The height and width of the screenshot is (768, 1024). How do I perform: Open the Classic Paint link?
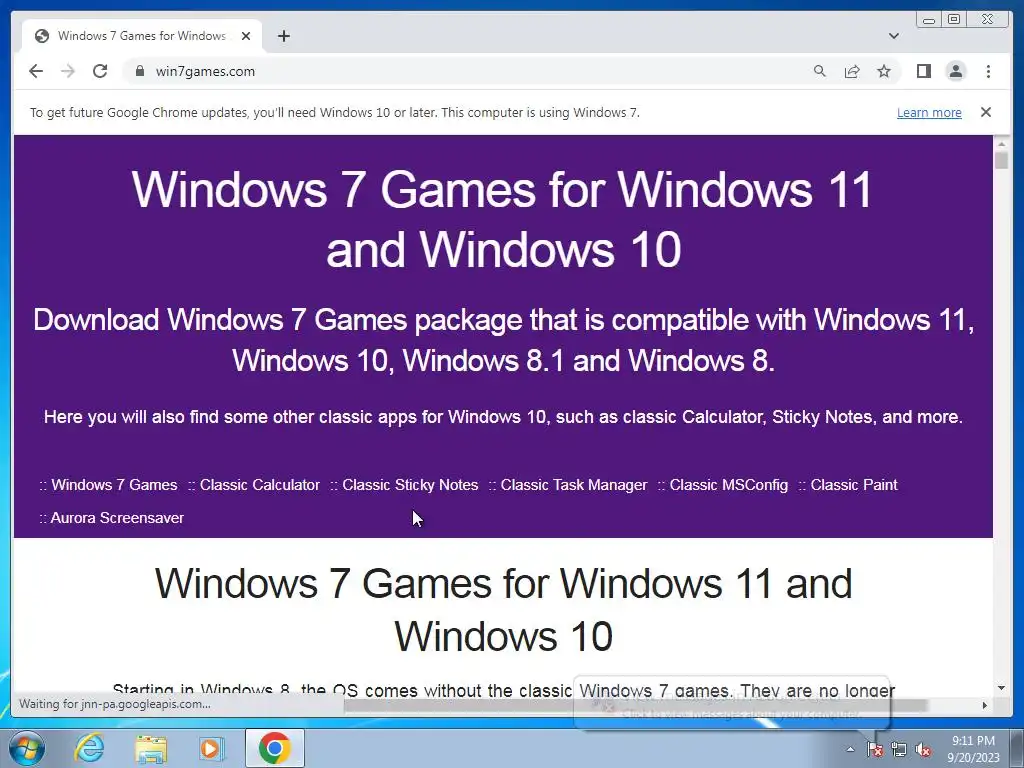pyautogui.click(x=854, y=485)
